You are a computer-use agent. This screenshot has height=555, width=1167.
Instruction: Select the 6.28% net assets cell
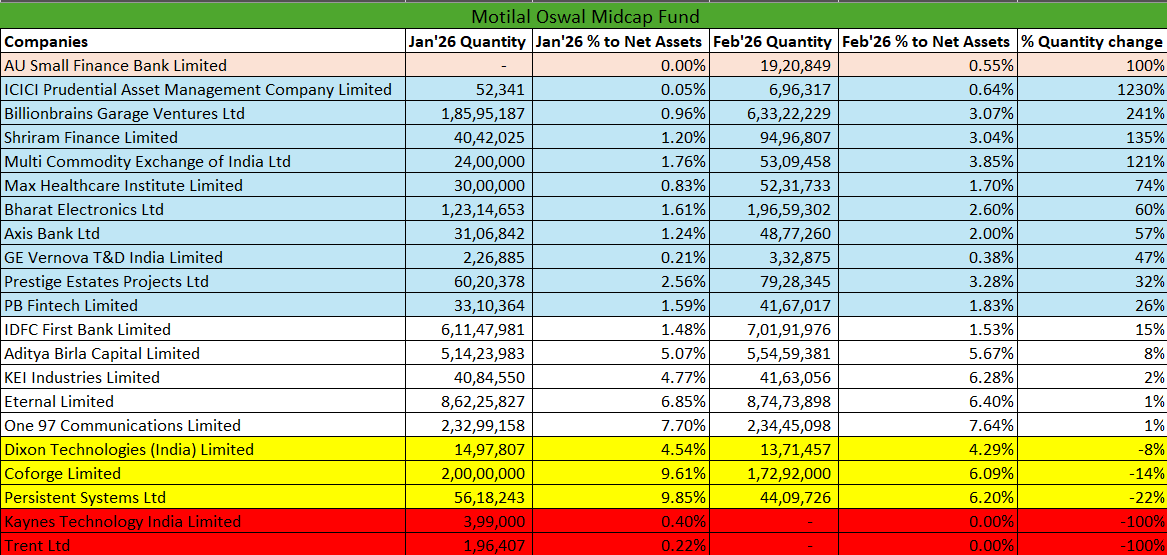click(x=928, y=377)
